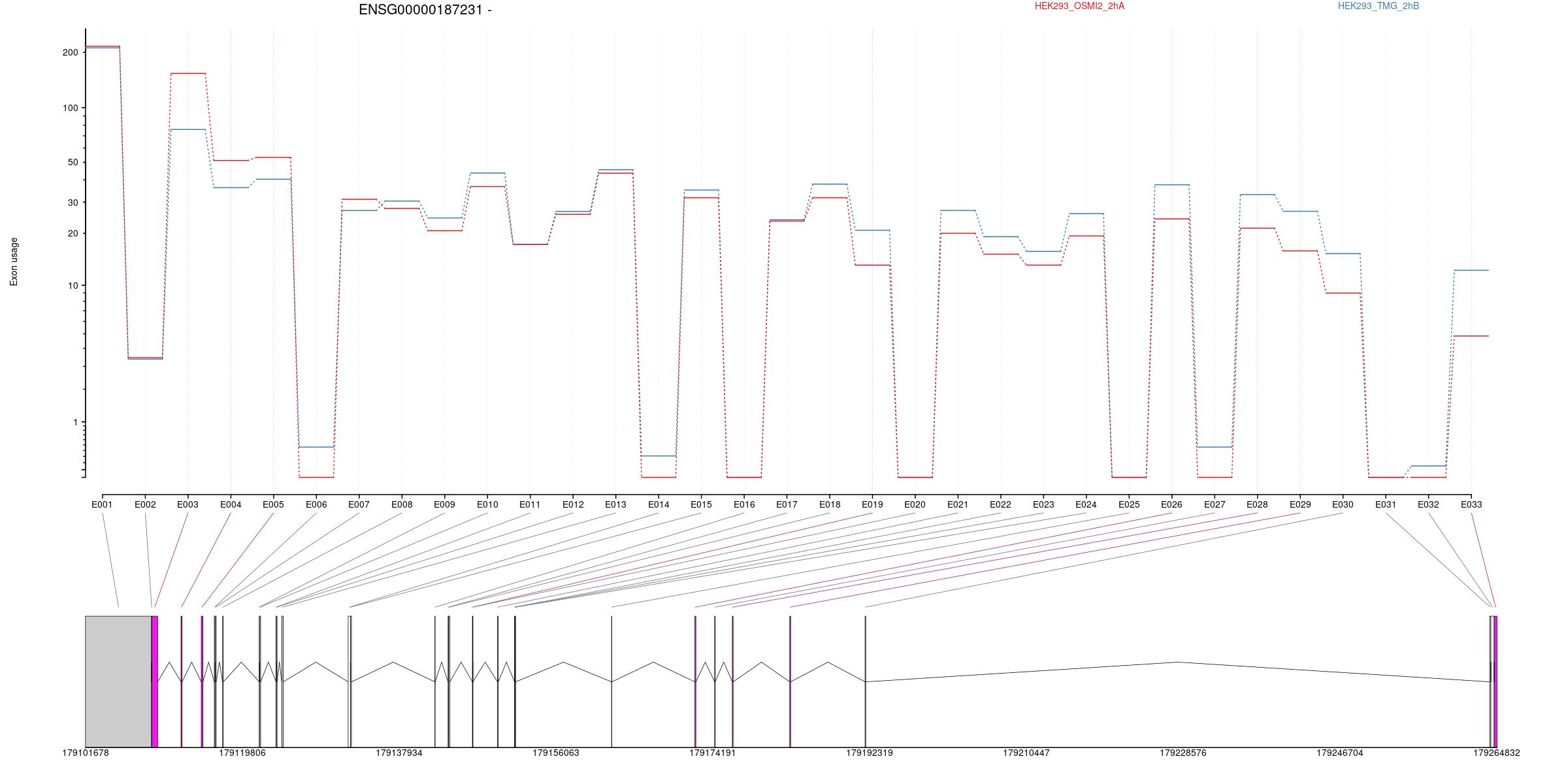The height and width of the screenshot is (784, 1568).
Task: Click the blue E003 usage segment
Action: pyautogui.click(x=188, y=129)
